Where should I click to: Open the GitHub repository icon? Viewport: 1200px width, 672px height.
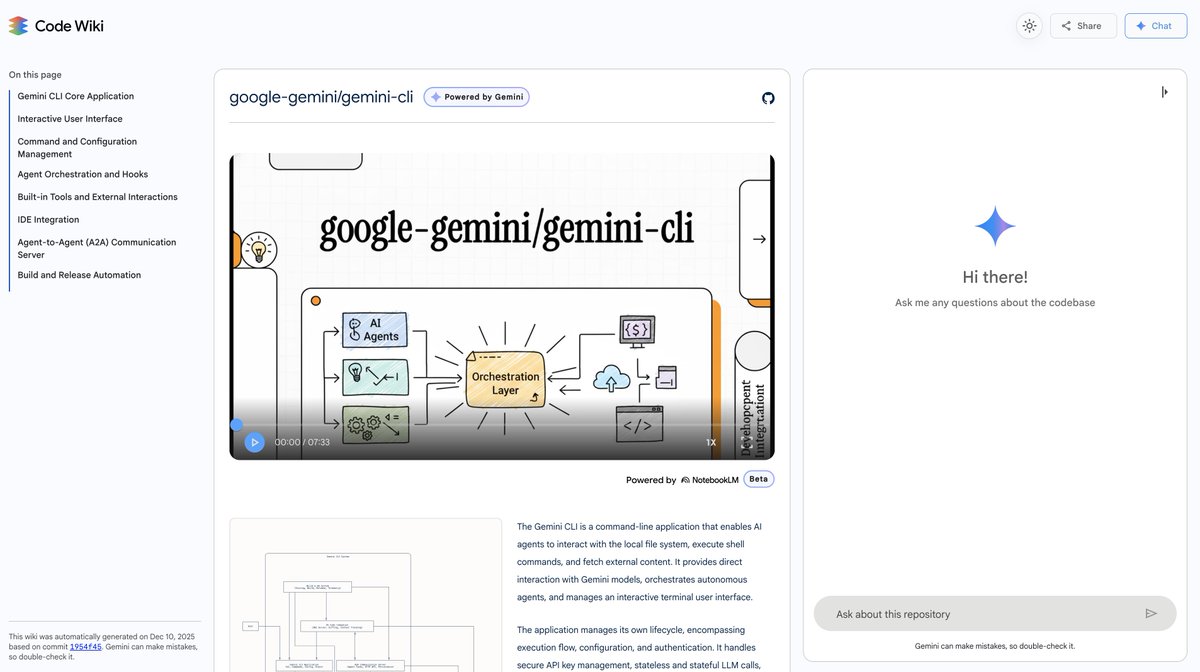(x=768, y=98)
